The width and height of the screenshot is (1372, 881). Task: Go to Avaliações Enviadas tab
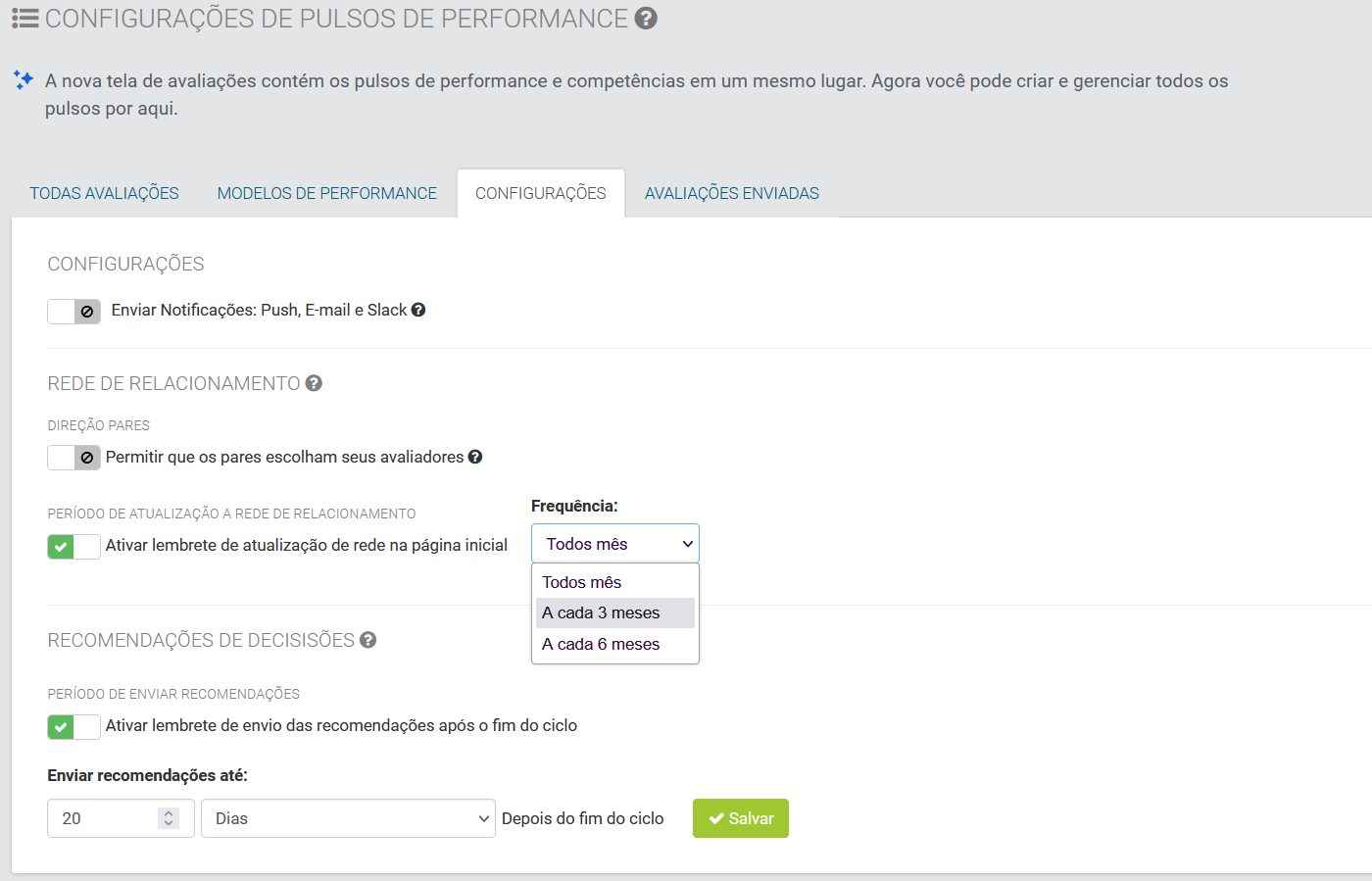(x=731, y=193)
